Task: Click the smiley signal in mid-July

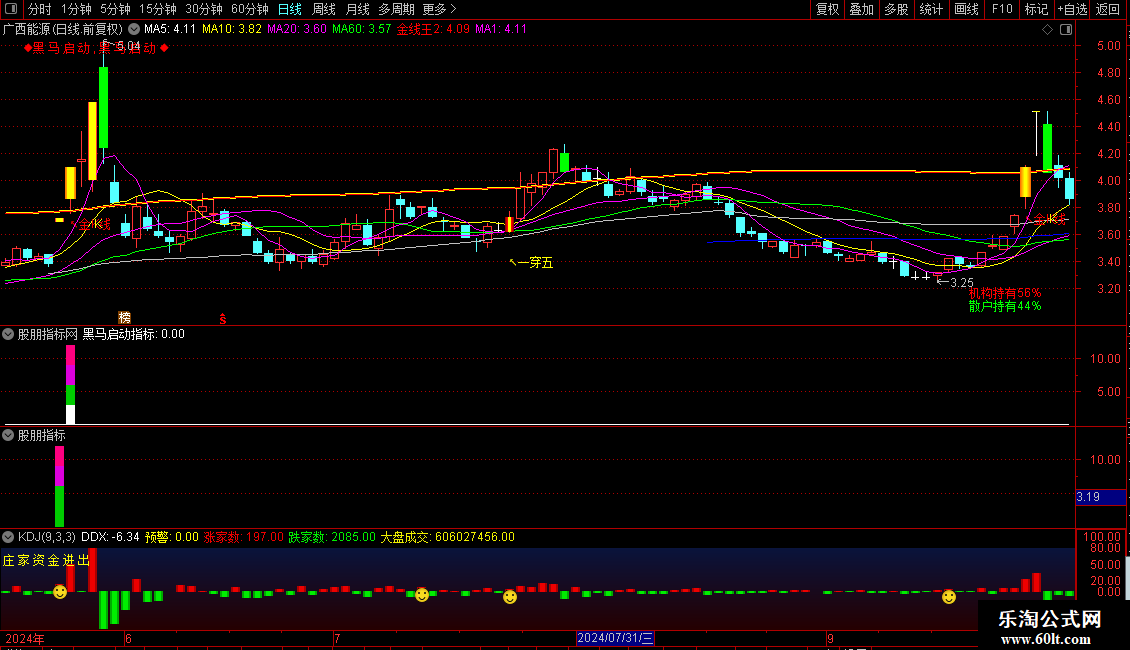Action: click(422, 595)
